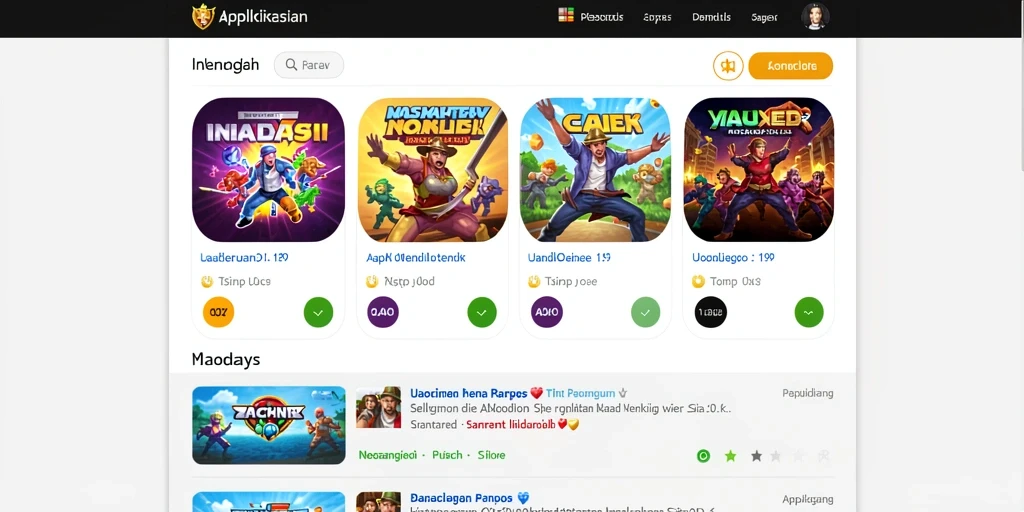Toggle green checkmark on second game card
1024x512 pixels.
482,312
